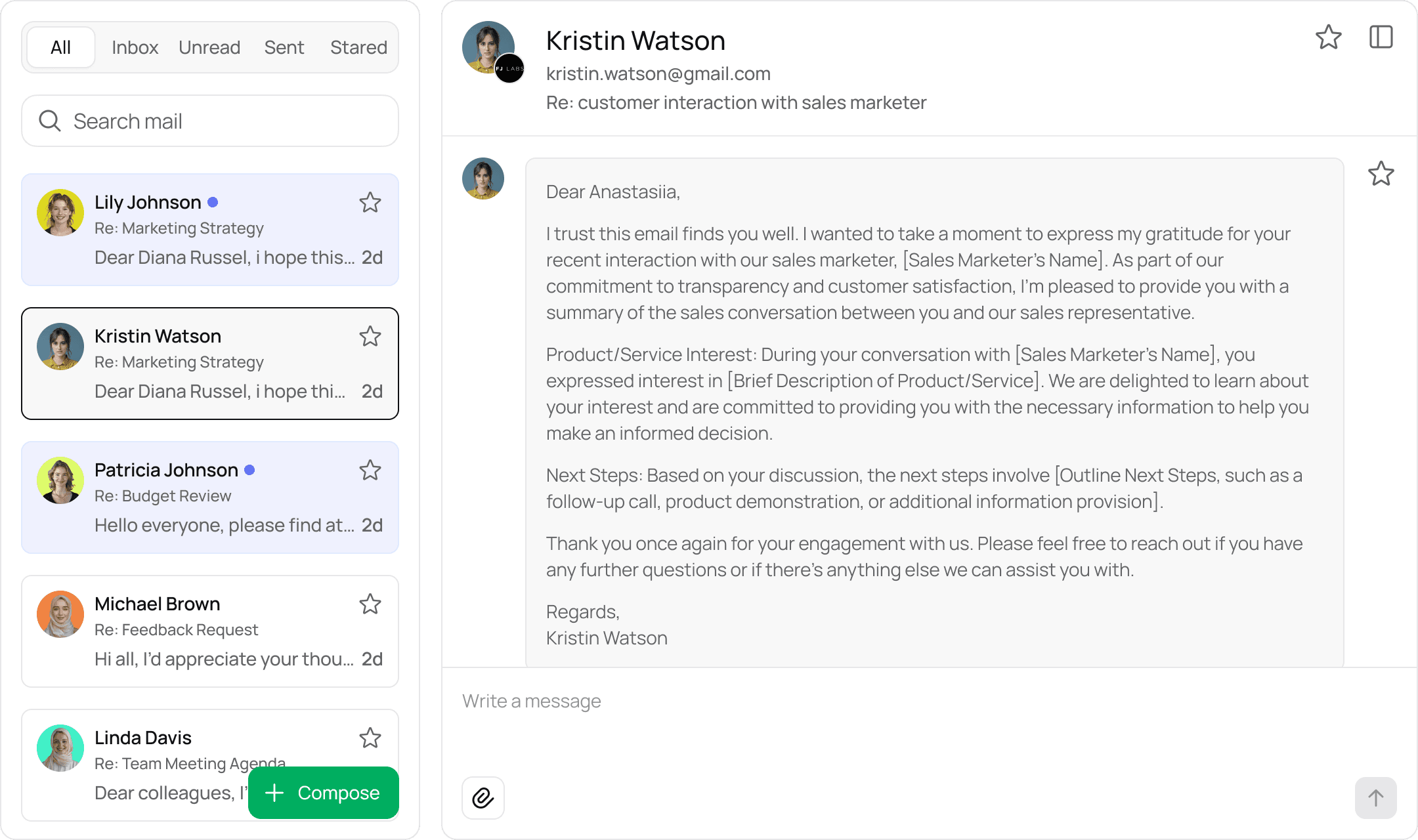This screenshot has height=840, width=1418.
Task: Select the Stared tab
Action: tap(358, 47)
